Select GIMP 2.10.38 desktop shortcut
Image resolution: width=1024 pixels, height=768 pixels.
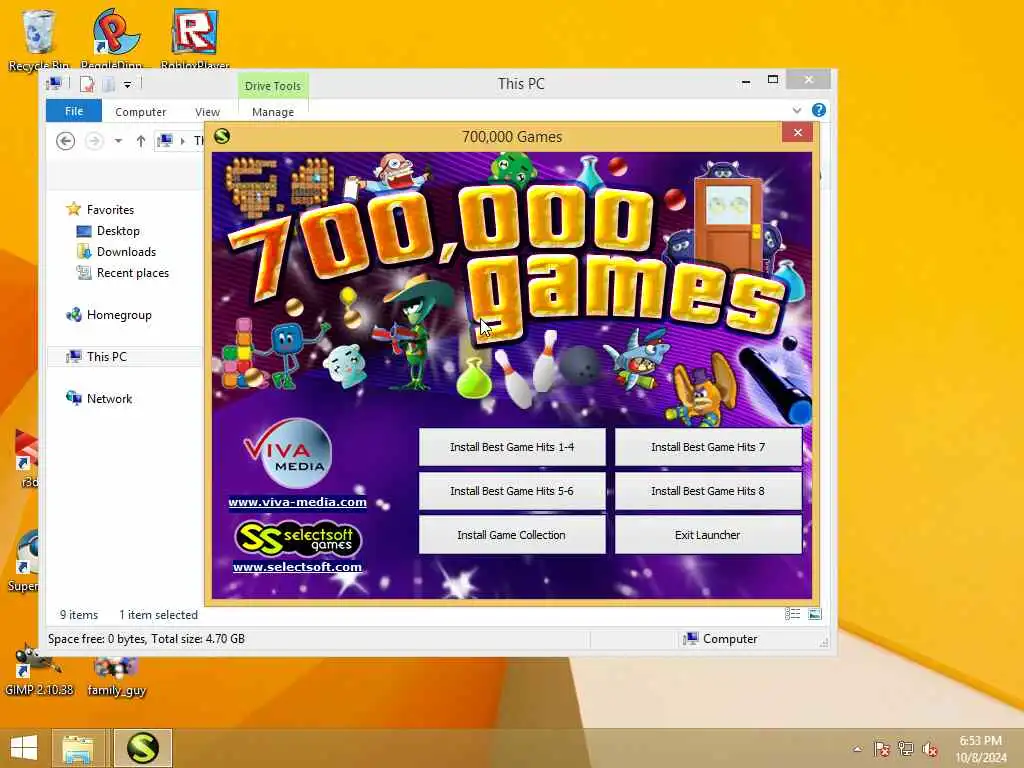pyautogui.click(x=39, y=669)
